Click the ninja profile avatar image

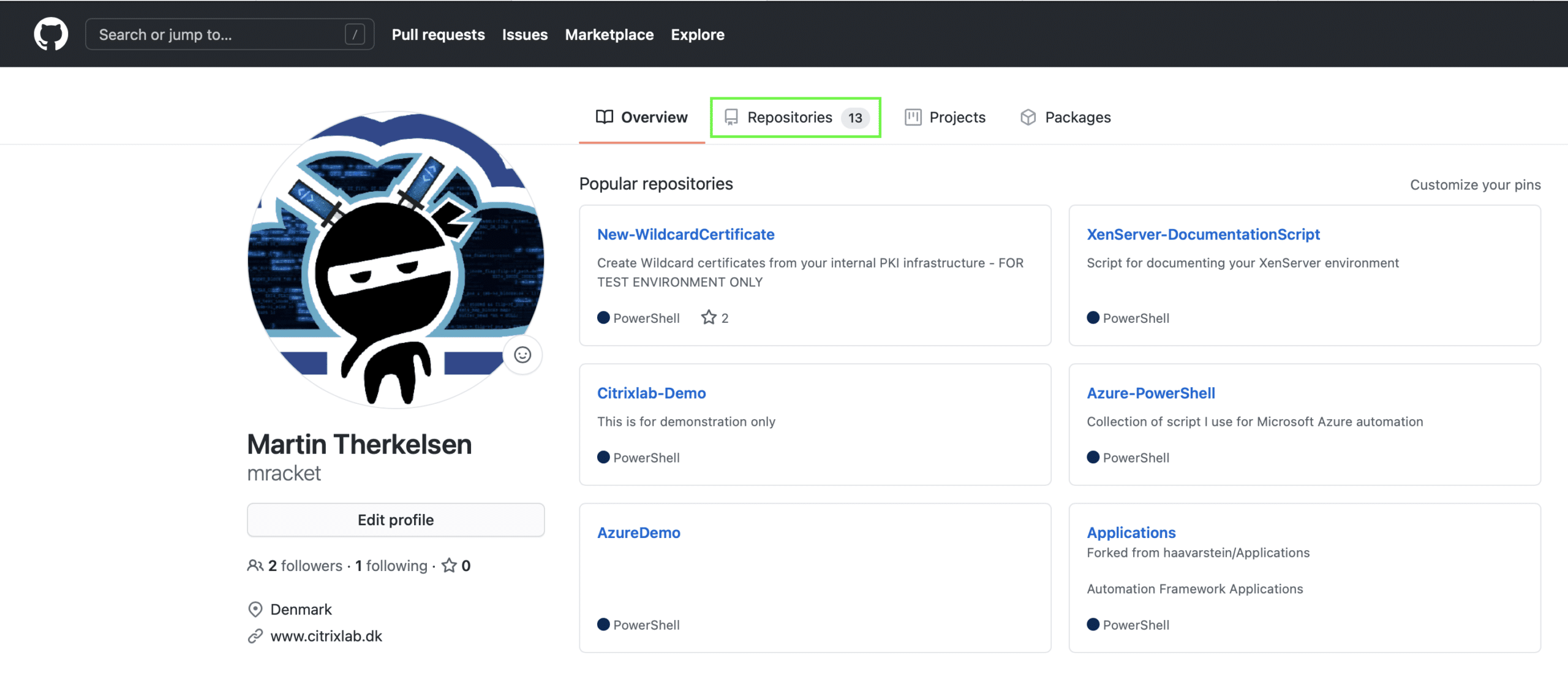(396, 260)
